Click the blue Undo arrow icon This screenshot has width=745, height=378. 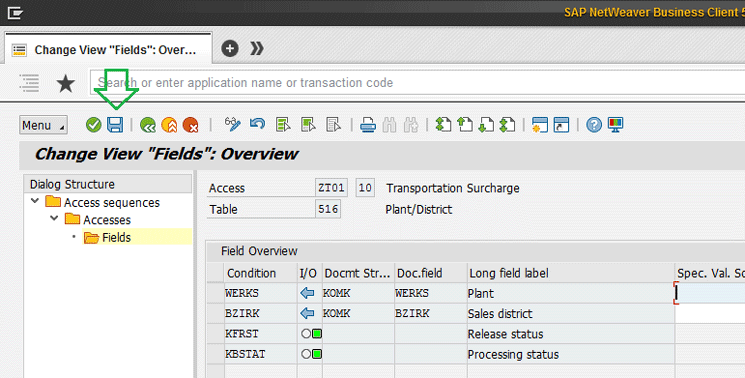pos(257,125)
